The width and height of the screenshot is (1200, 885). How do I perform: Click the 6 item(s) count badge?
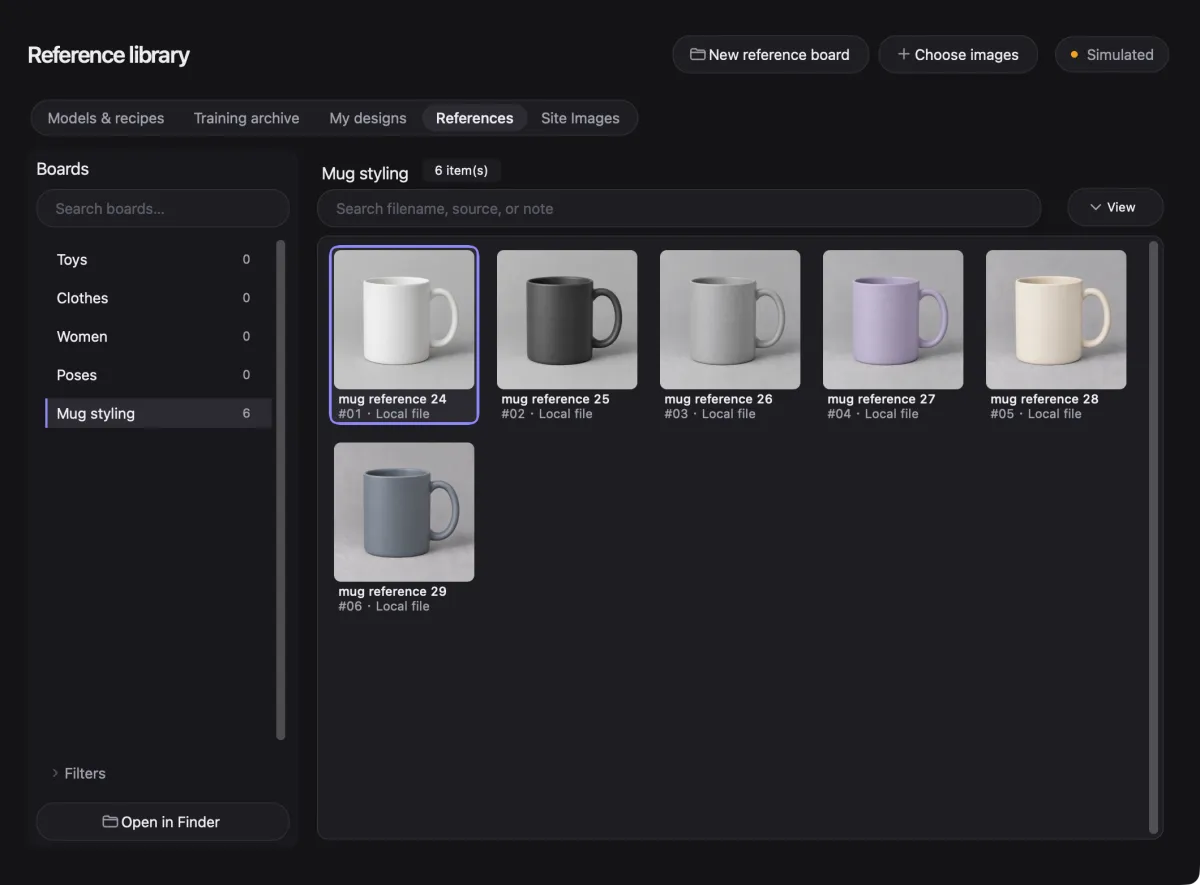pyautogui.click(x=461, y=171)
